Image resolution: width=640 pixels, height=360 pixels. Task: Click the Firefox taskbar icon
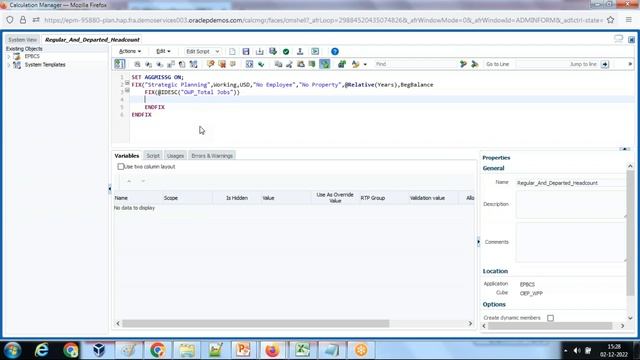click(272, 350)
